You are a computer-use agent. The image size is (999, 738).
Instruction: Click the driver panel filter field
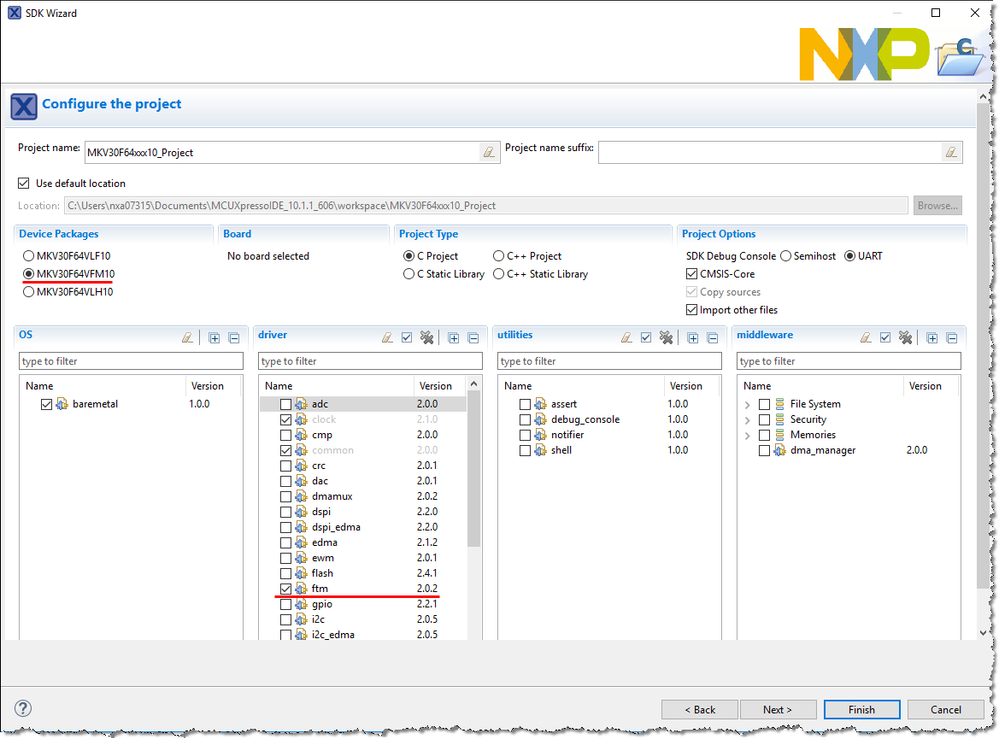point(370,361)
